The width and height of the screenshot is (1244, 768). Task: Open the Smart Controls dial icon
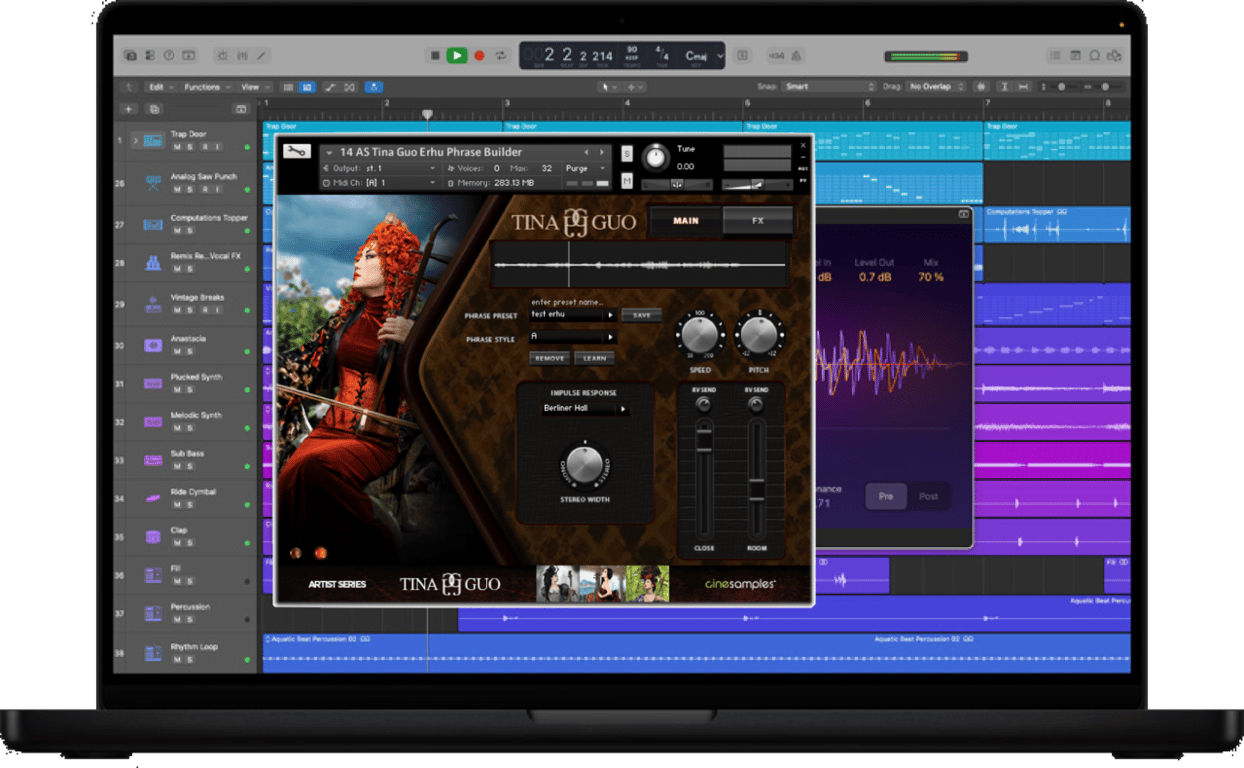pyautogui.click(x=222, y=56)
